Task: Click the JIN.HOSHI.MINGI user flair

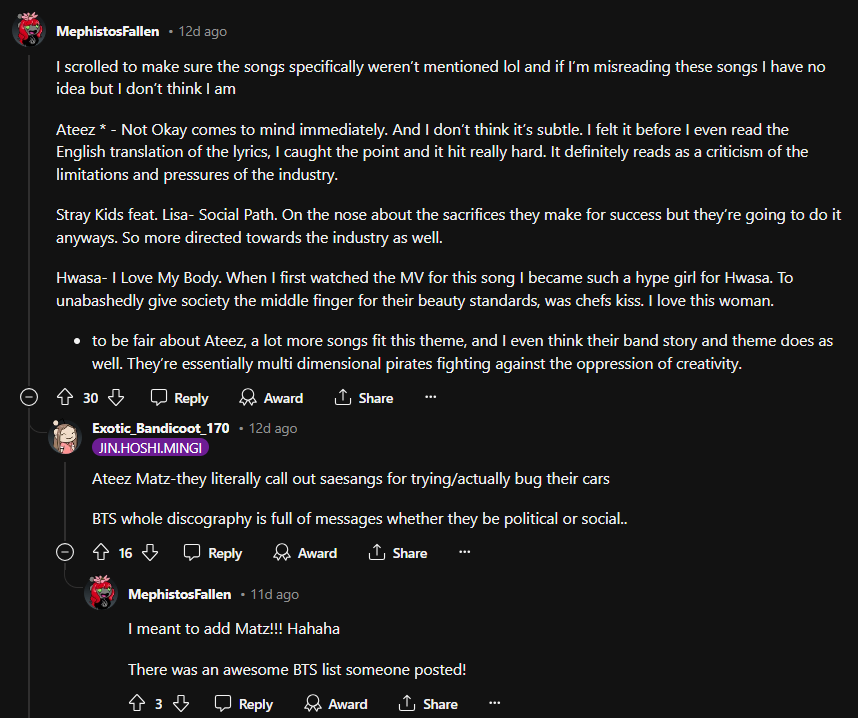Action: (x=148, y=448)
